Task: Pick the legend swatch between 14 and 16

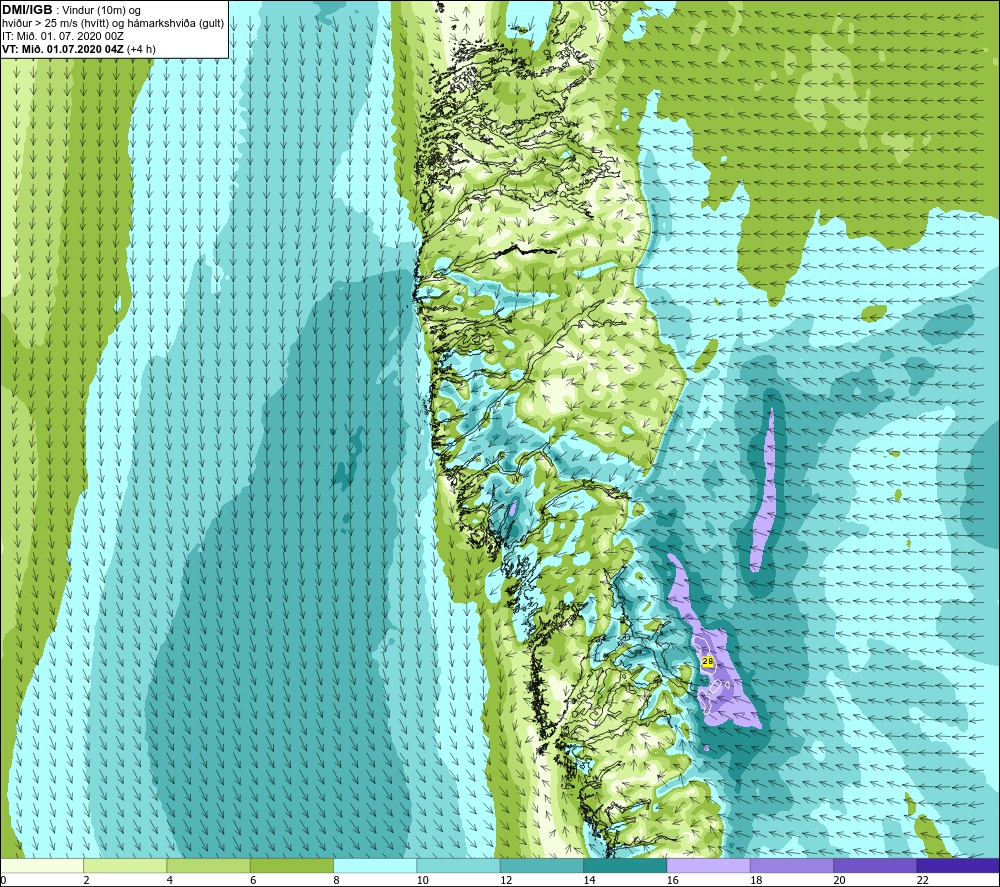Action: [x=625, y=866]
